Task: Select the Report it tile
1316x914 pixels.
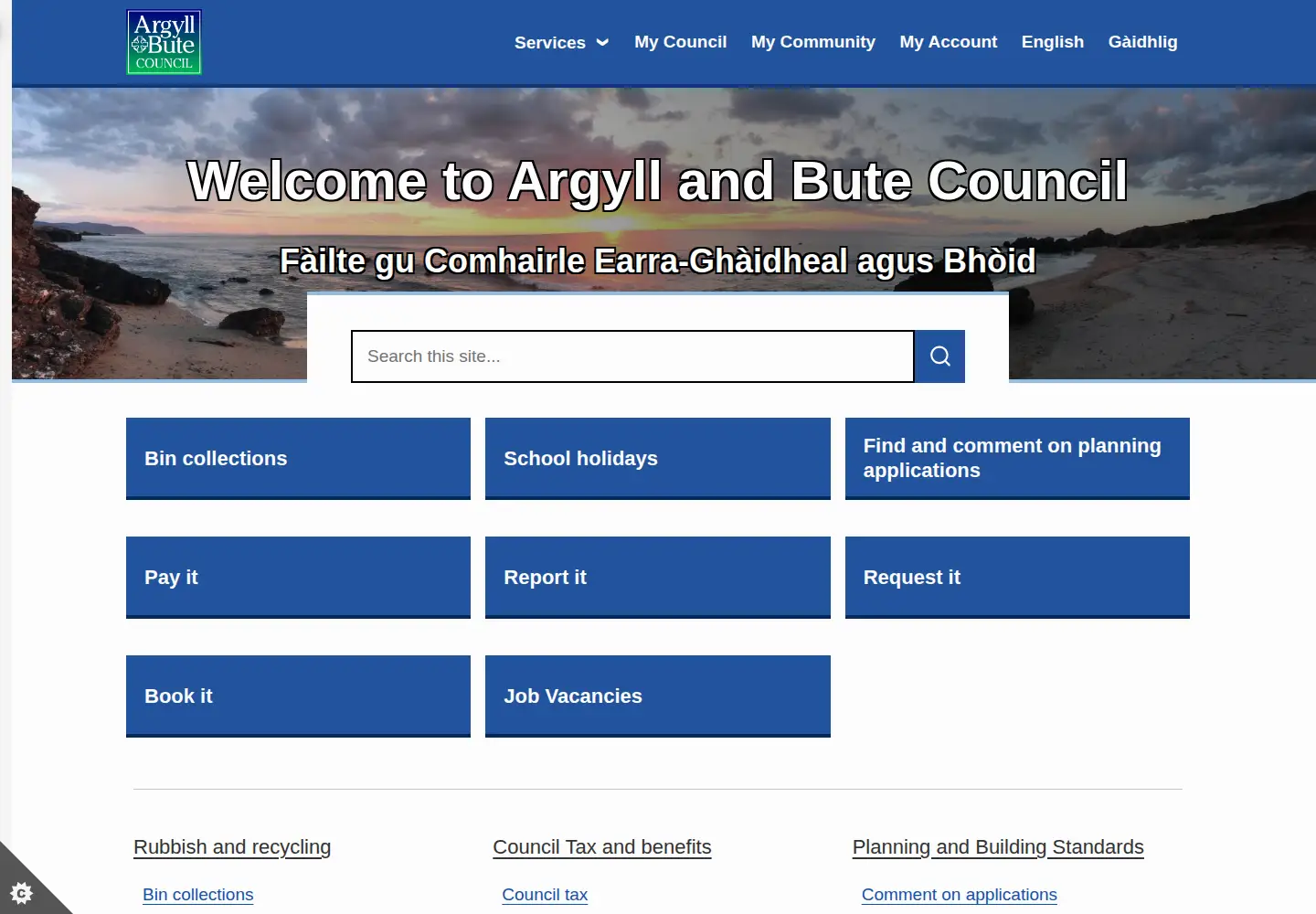Action: pyautogui.click(x=658, y=578)
